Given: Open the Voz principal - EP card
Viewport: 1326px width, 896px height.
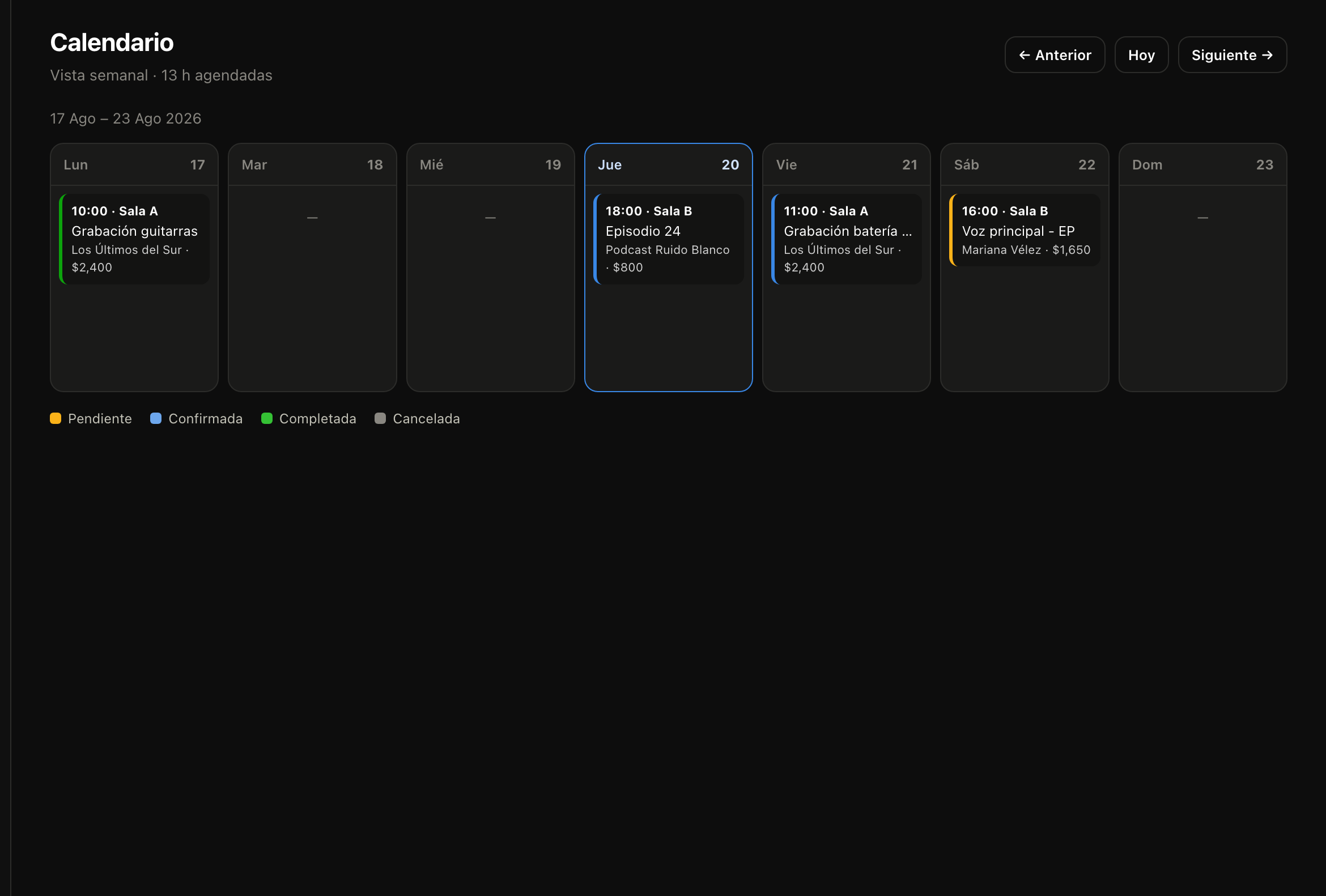Looking at the screenshot, I should [1024, 230].
